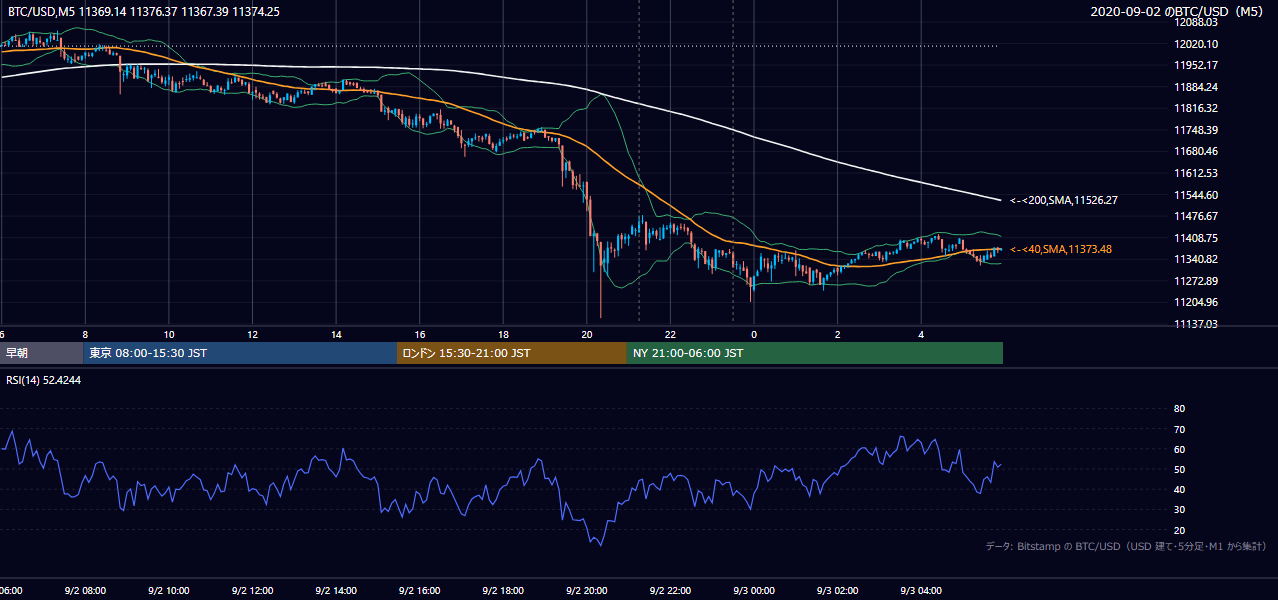This screenshot has height=600, width=1278.
Task: Click the 11748.39 price axis label
Action: pos(1196,130)
